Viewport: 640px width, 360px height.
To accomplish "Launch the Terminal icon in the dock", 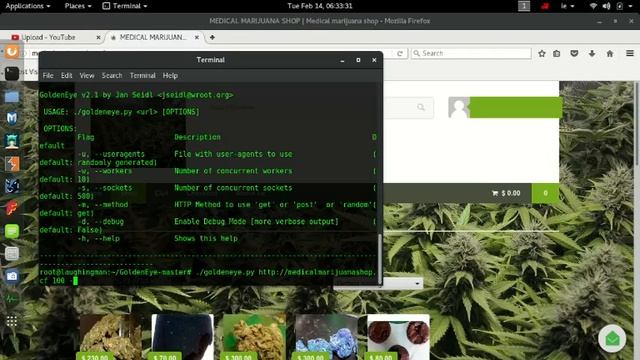I will coord(12,74).
